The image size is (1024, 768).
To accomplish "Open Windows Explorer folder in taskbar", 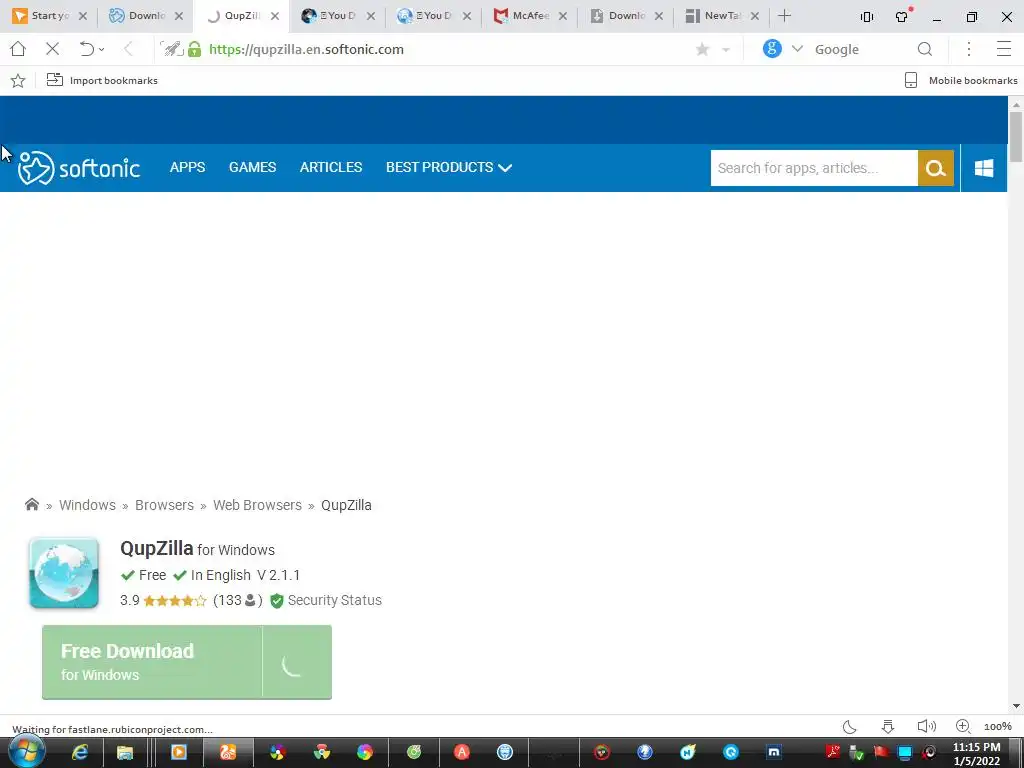I will click(x=125, y=752).
